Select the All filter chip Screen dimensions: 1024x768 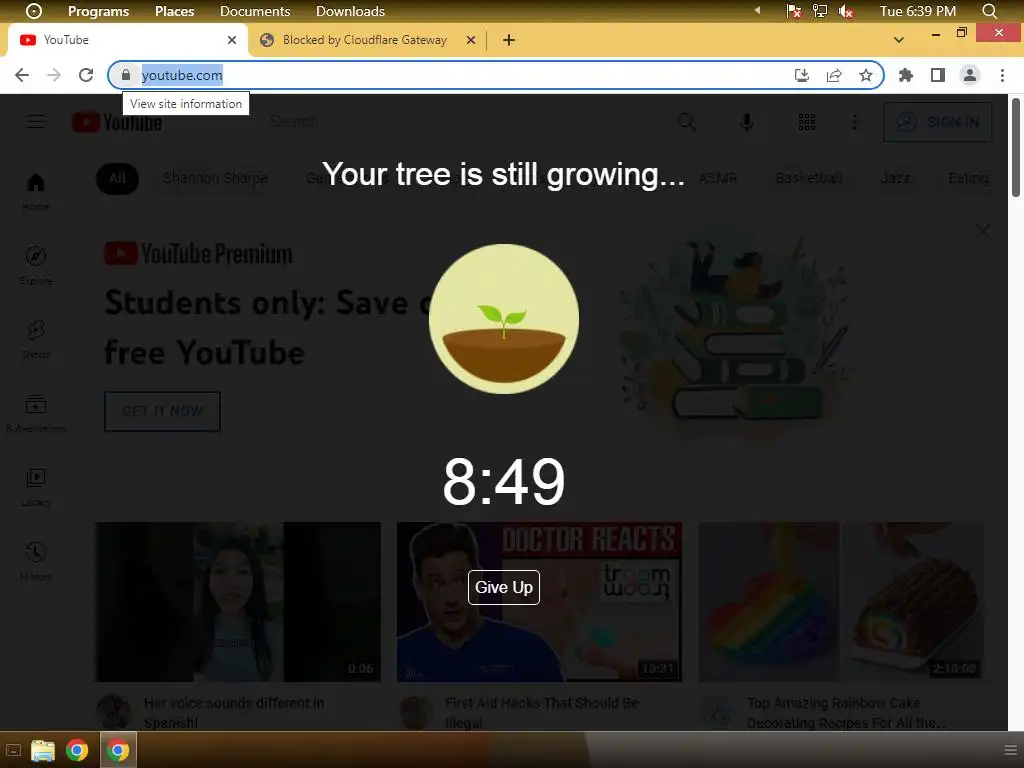pos(118,178)
